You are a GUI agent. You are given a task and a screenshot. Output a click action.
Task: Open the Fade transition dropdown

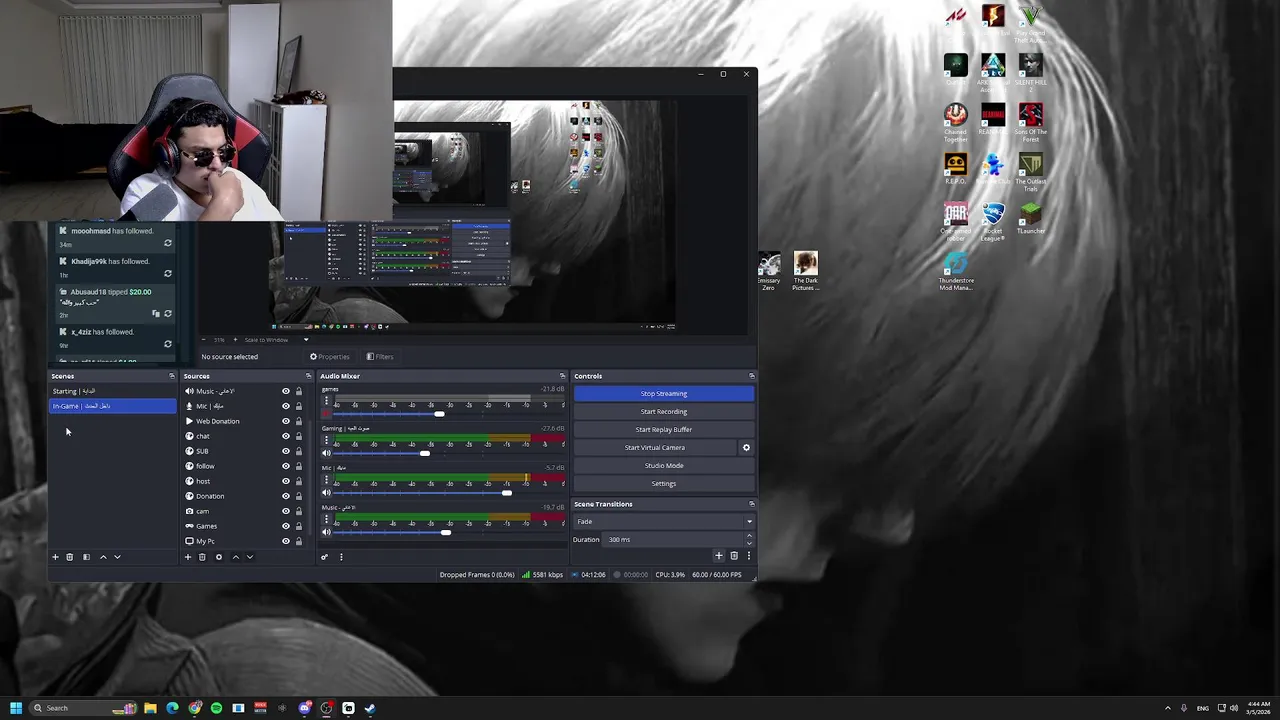click(664, 521)
